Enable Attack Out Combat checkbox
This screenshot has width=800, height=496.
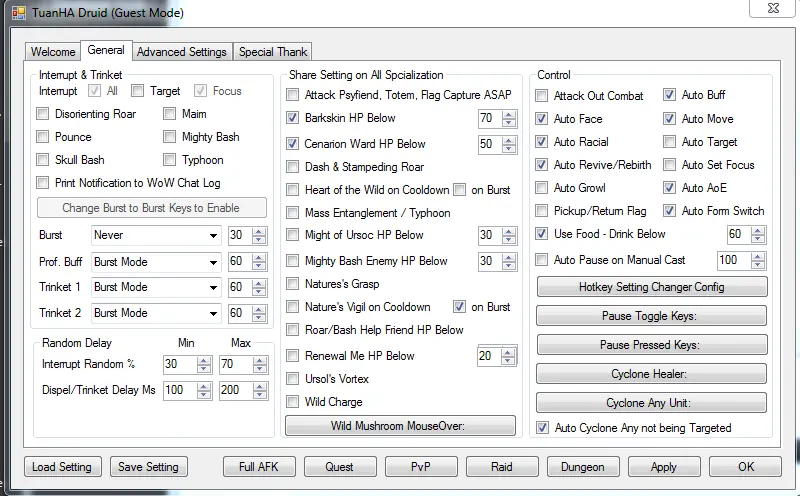coord(542,96)
